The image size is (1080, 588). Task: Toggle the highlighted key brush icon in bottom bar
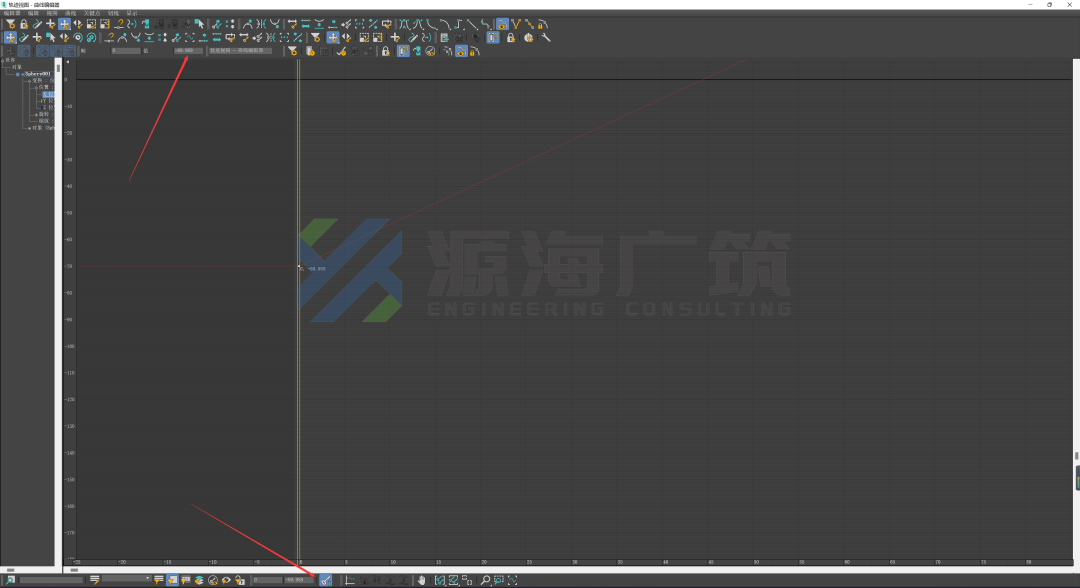point(326,580)
